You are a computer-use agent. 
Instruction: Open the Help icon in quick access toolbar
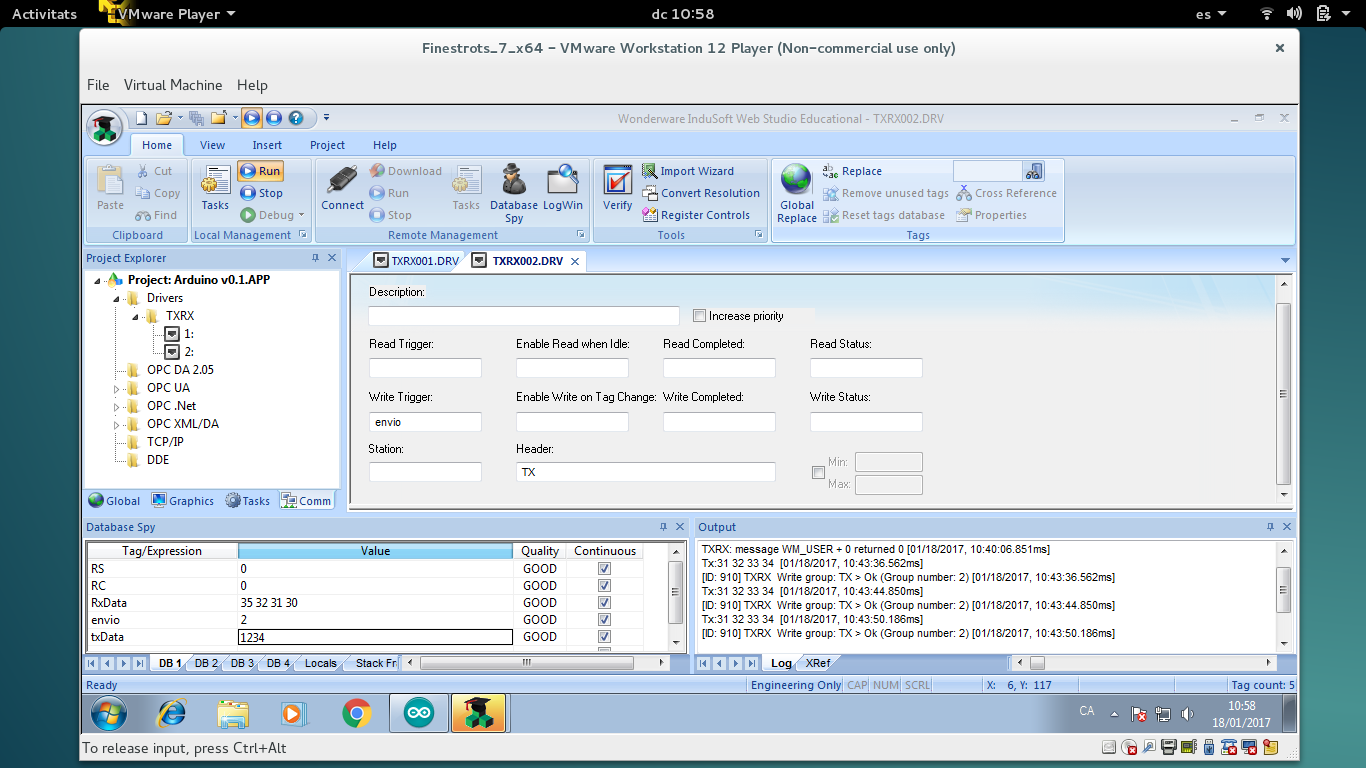coord(296,118)
